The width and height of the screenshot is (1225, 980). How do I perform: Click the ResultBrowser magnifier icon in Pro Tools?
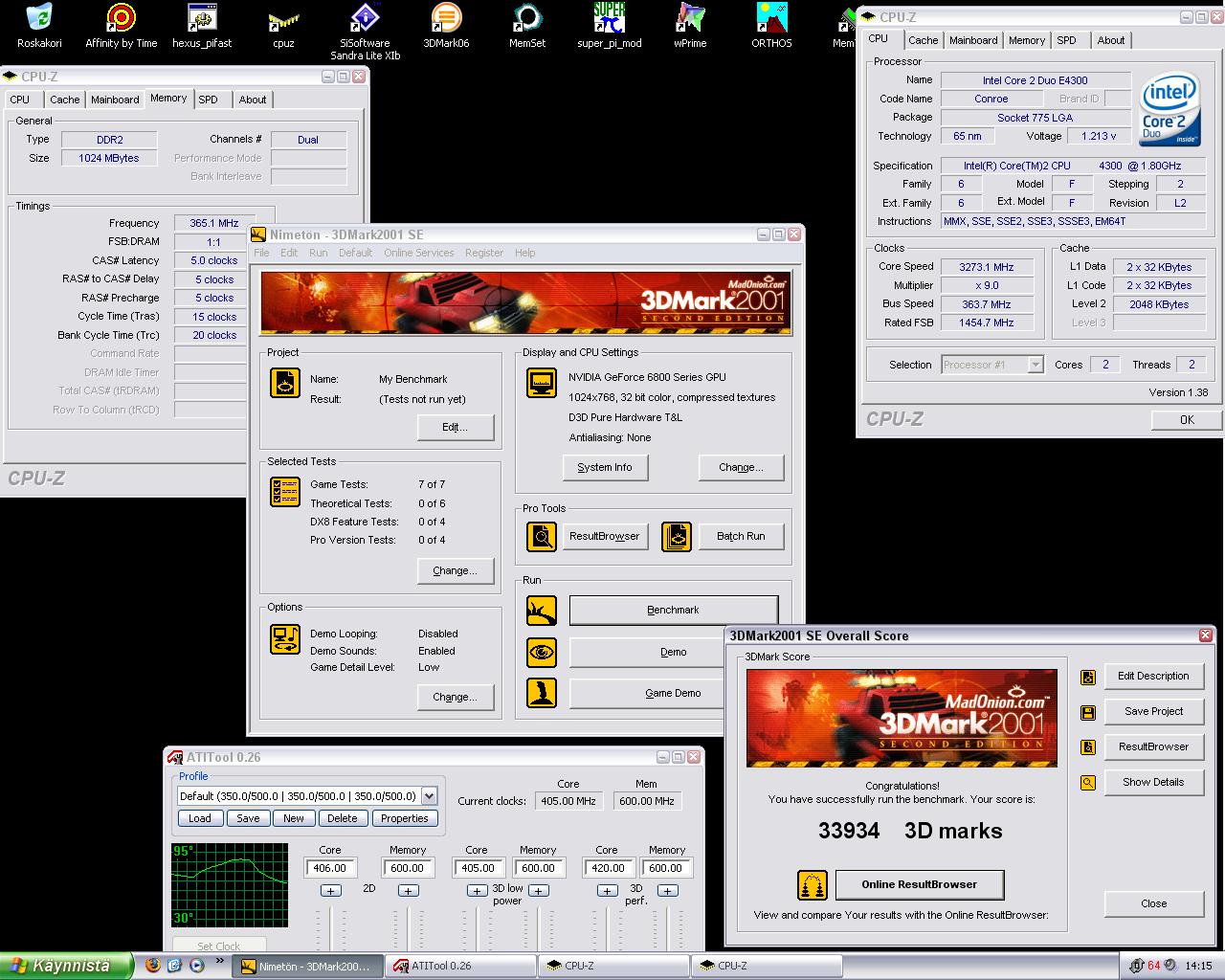pyautogui.click(x=542, y=537)
